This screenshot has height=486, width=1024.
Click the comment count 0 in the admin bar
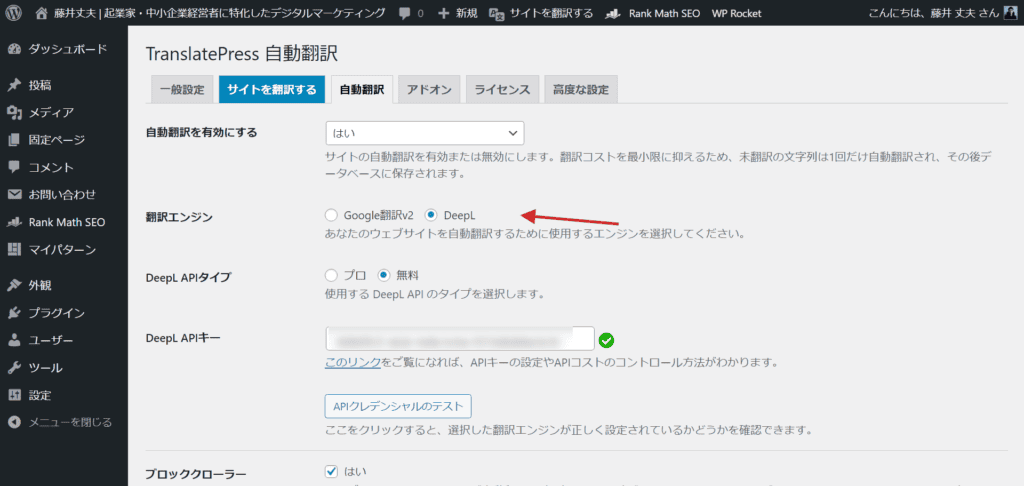point(420,13)
